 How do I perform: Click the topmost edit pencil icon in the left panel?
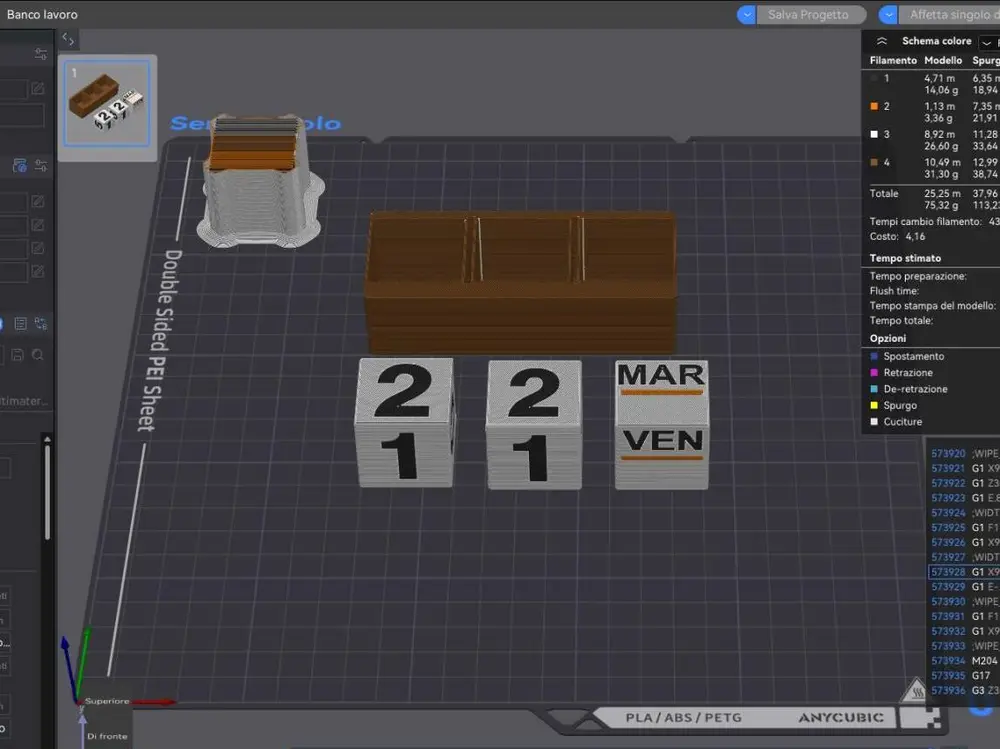[x=38, y=89]
